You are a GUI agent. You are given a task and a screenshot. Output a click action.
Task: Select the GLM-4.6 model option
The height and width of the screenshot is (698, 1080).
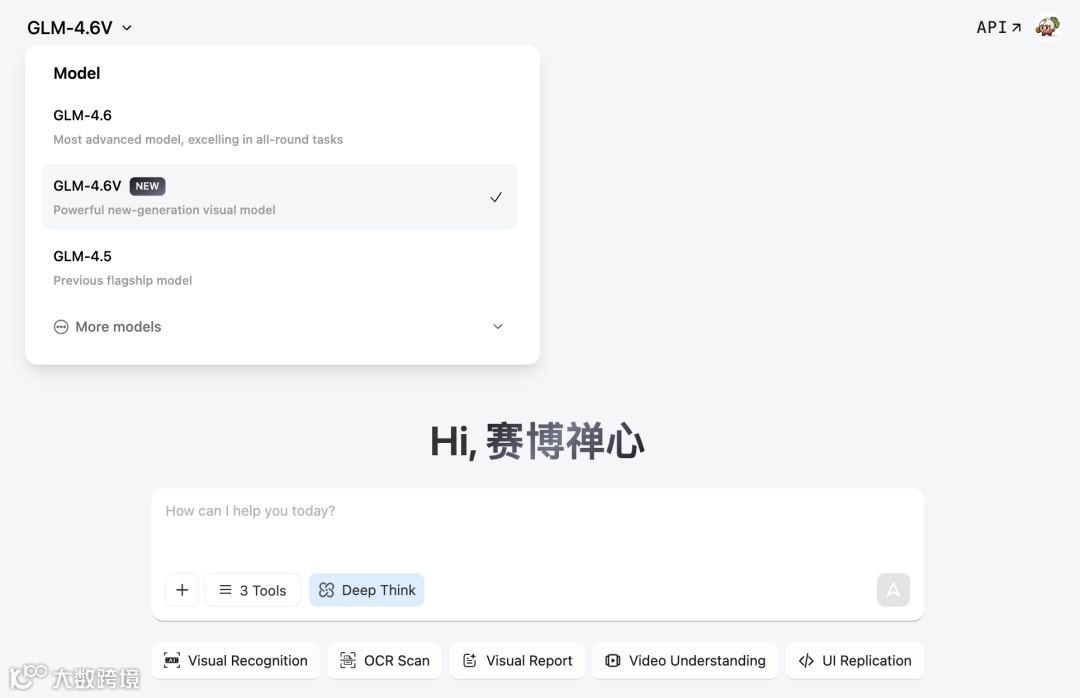(x=278, y=127)
